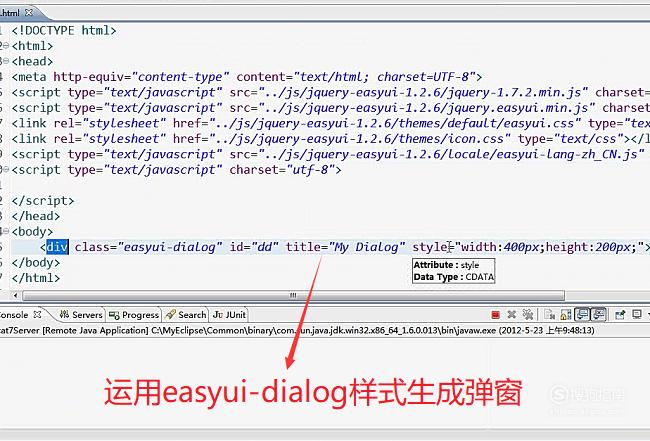
Task: Click the </script> closing tag line
Action: [x=43, y=201]
